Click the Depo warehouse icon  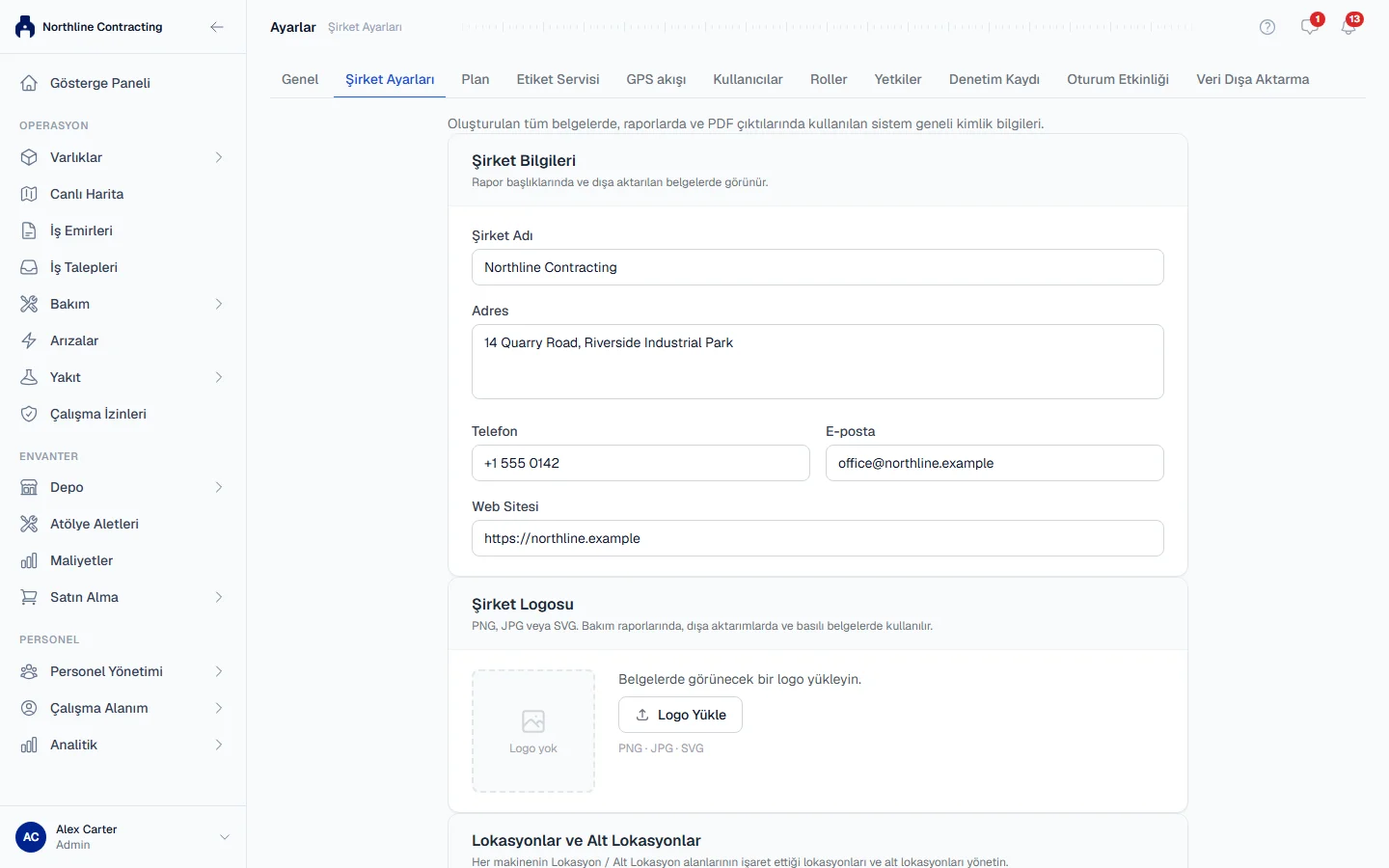tap(29, 487)
